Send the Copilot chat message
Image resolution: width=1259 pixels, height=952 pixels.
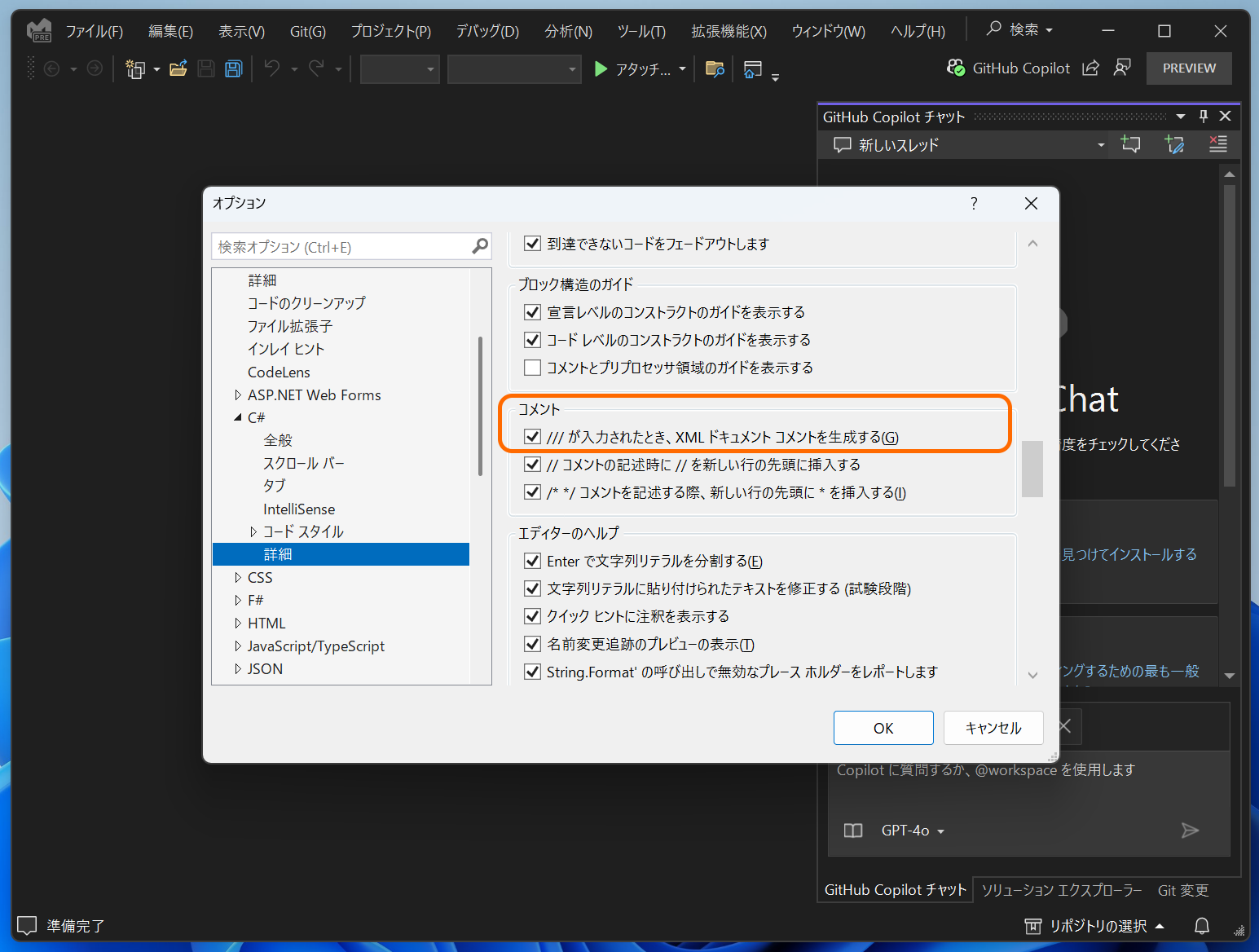tap(1191, 830)
